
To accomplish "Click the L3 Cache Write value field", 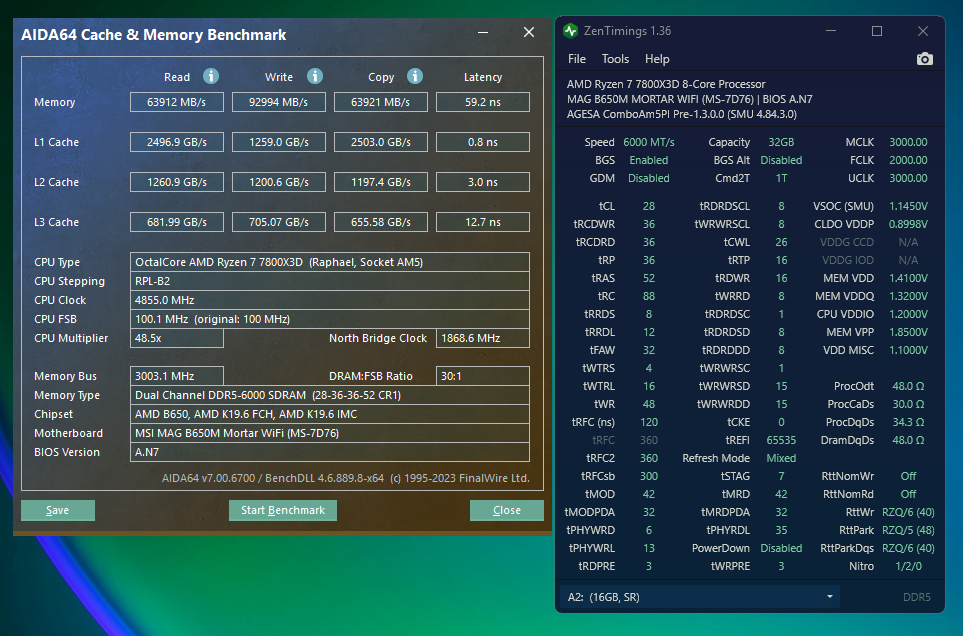I will tap(279, 222).
